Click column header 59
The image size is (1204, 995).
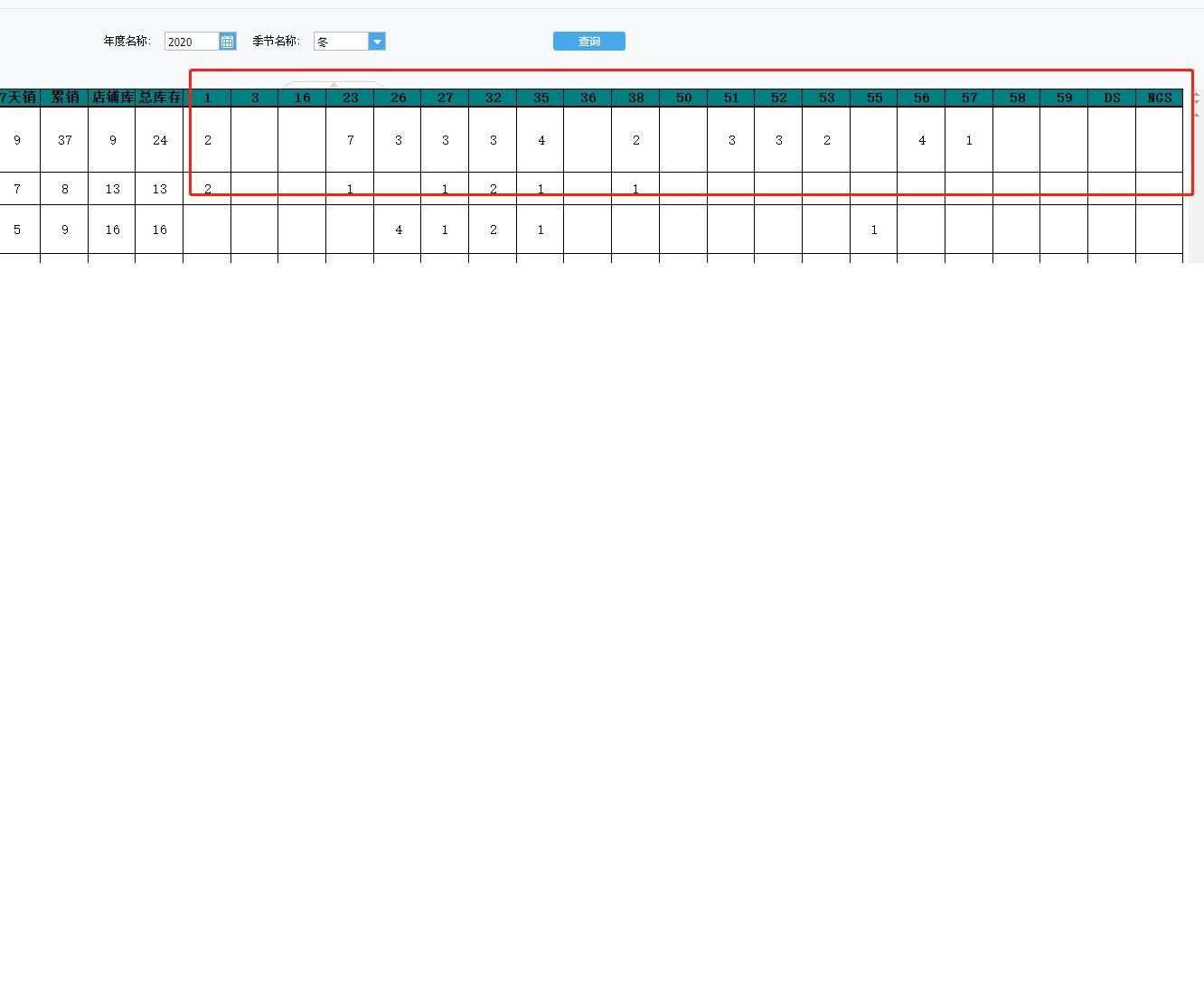(x=1064, y=98)
